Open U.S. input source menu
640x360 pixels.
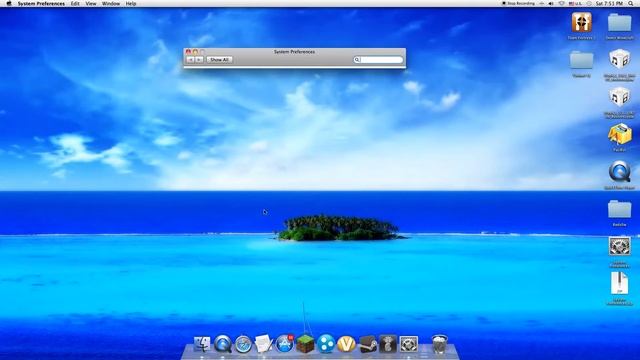(x=576, y=3)
